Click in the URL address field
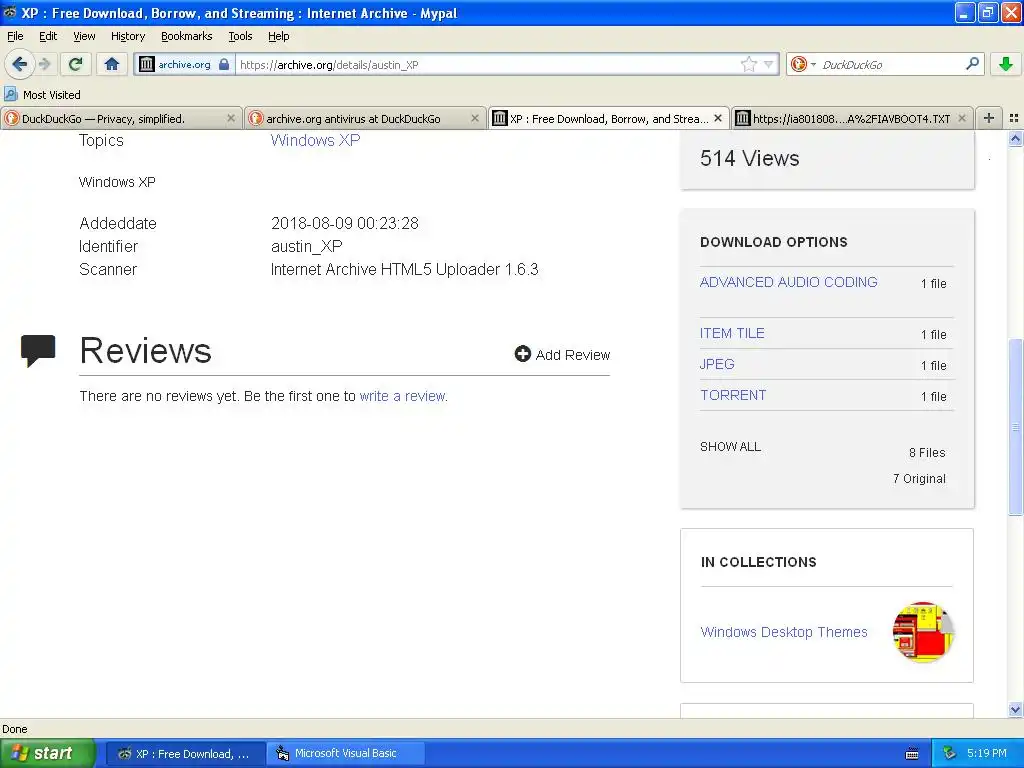 click(487, 64)
